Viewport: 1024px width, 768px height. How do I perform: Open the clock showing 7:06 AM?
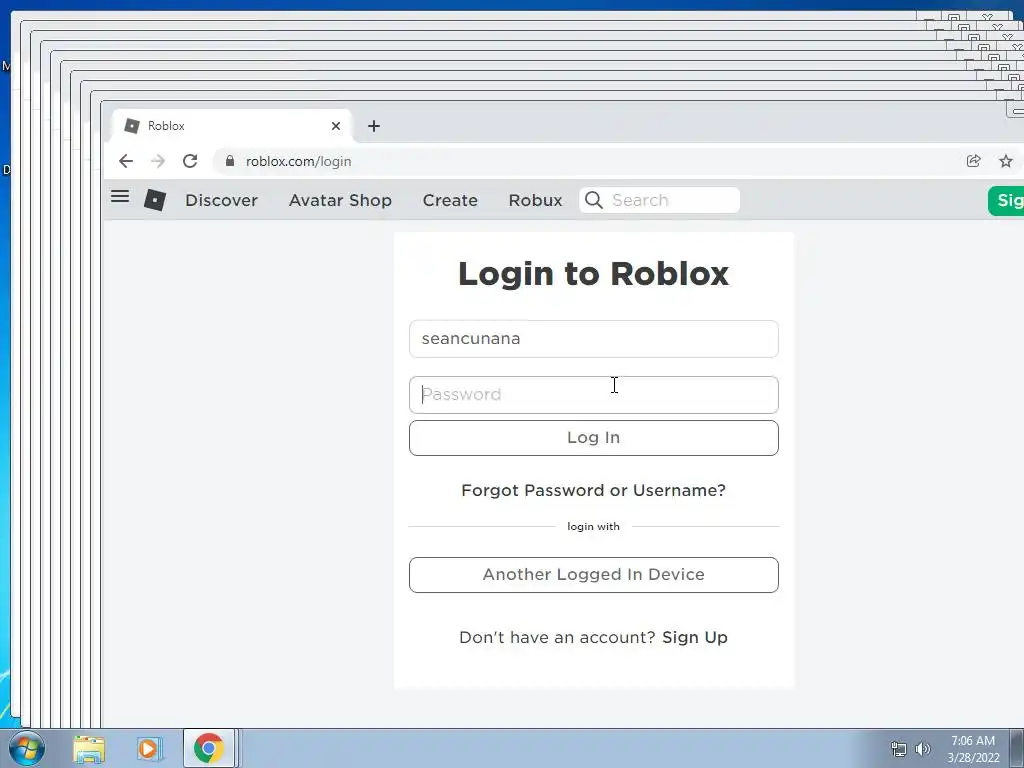tap(973, 749)
